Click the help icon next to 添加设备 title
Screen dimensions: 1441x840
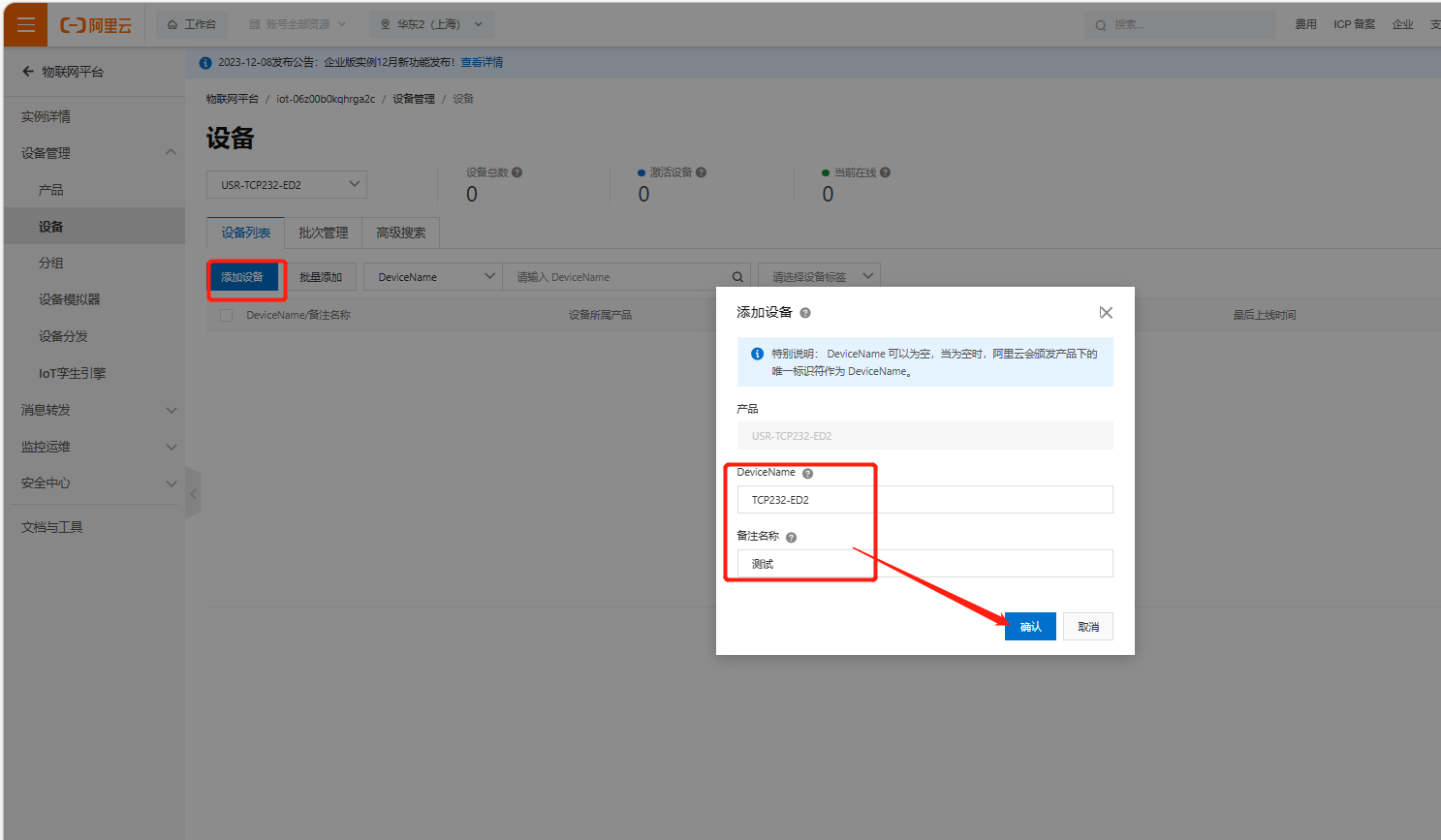[x=805, y=313]
